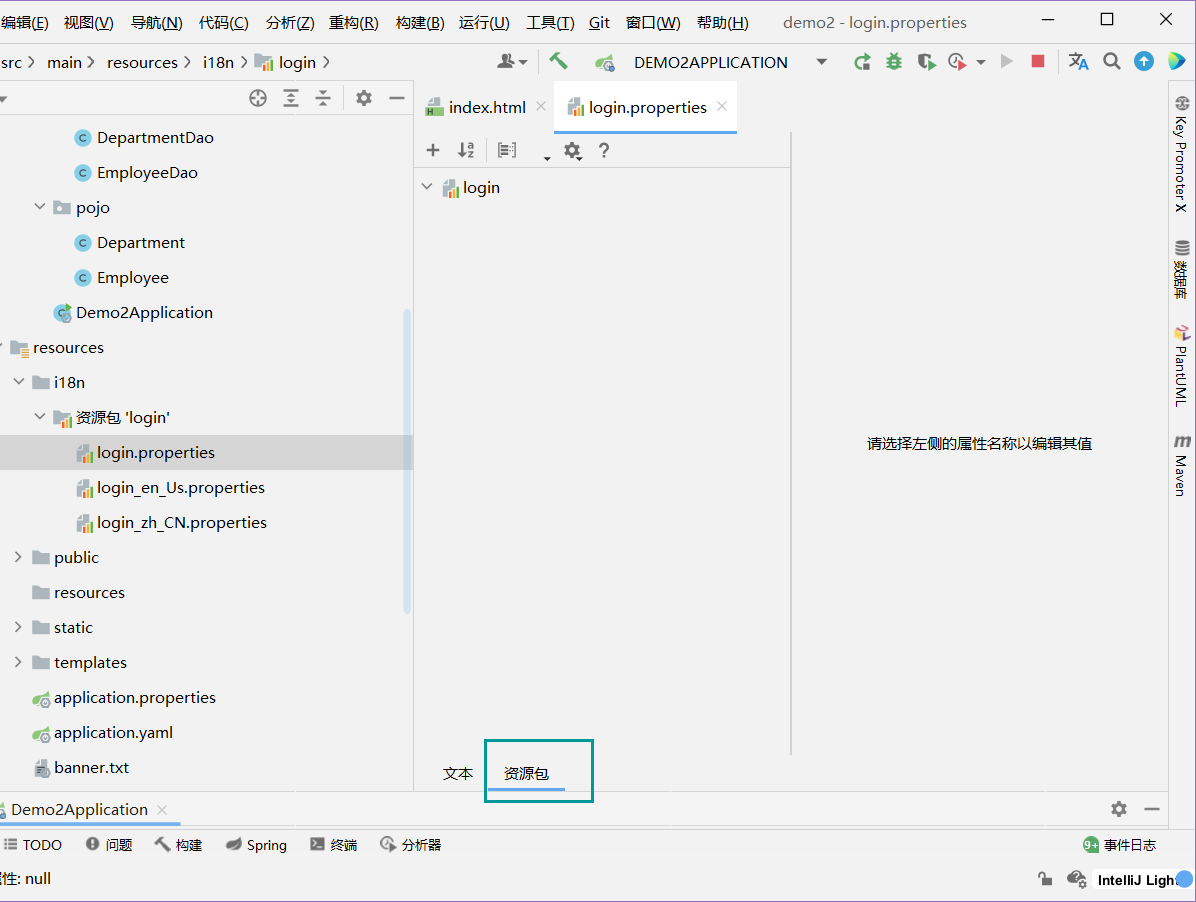Screen dimensions: 1196x902
Task: Add new property plus icon
Action: click(432, 150)
